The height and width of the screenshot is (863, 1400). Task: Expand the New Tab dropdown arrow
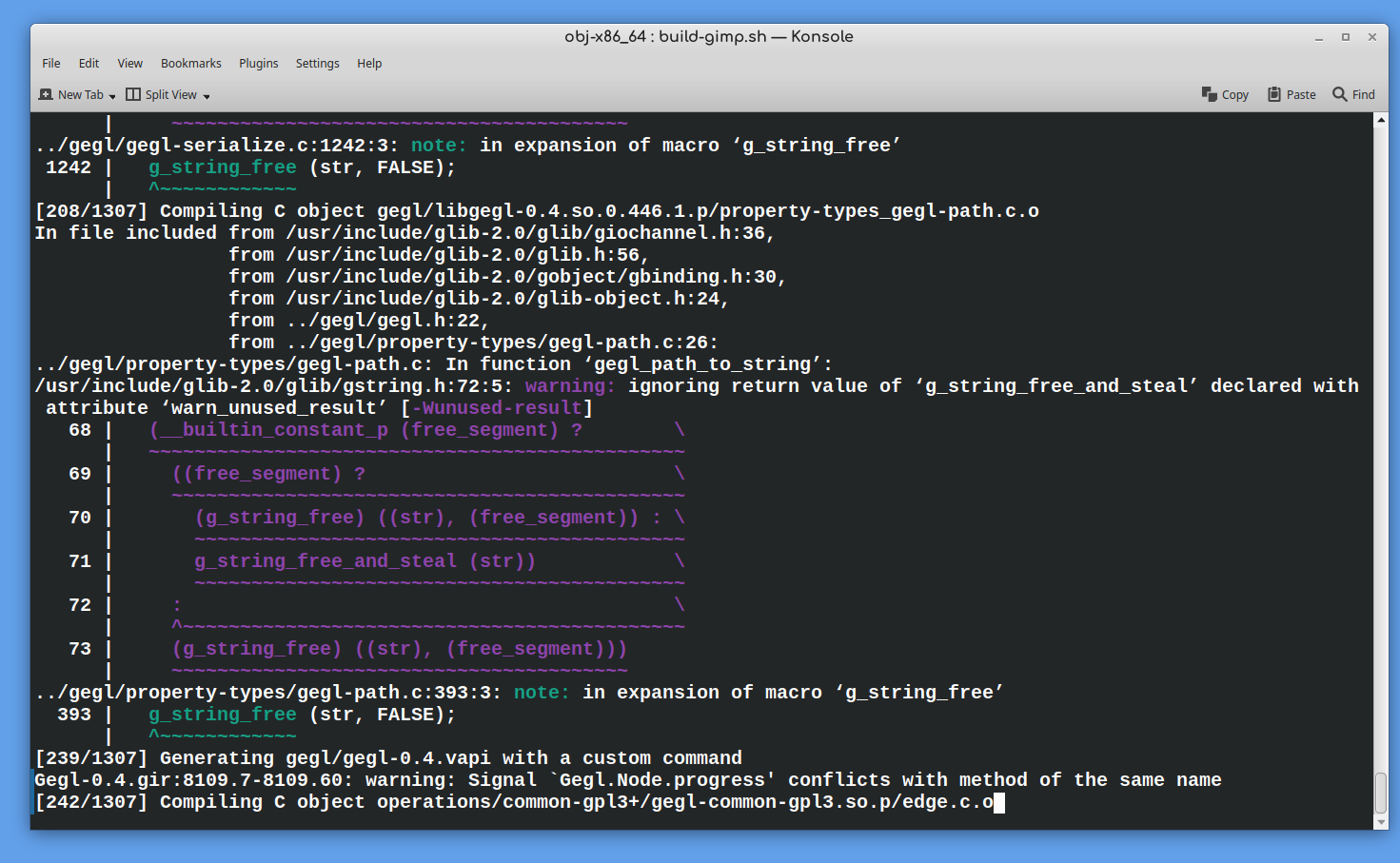[x=112, y=96]
